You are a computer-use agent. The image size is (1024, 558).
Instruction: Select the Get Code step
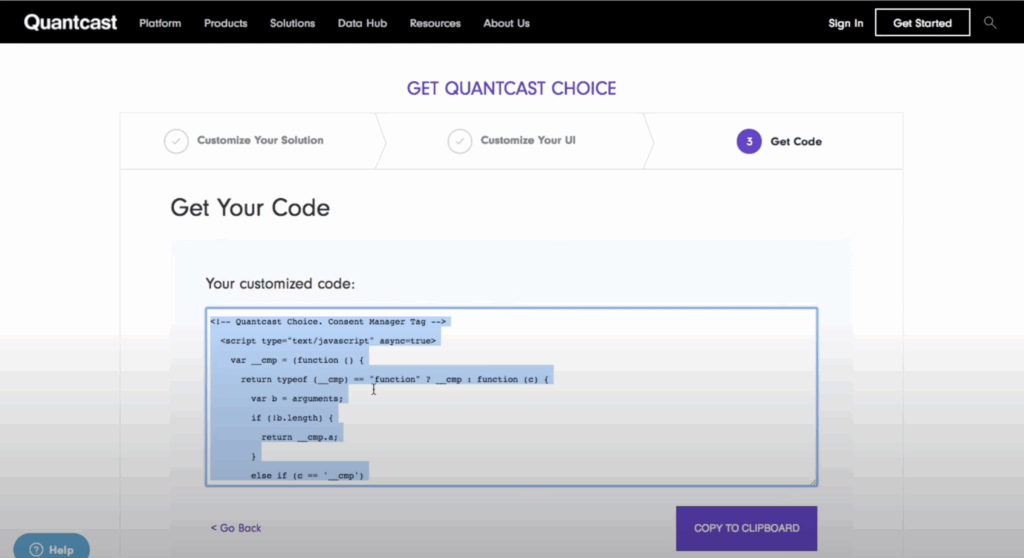point(796,141)
